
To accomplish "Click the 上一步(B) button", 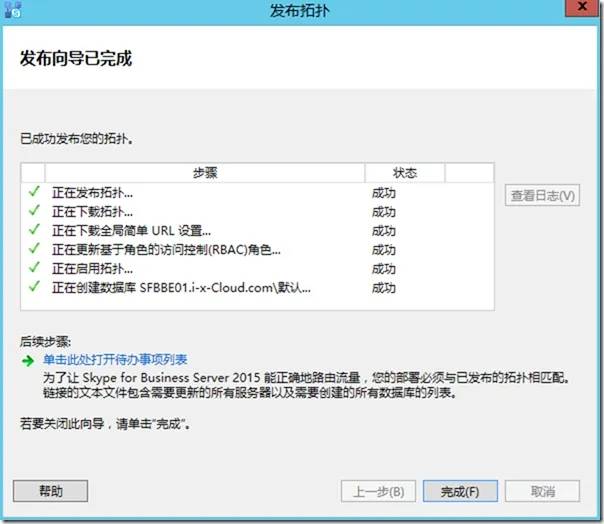I will [378, 491].
